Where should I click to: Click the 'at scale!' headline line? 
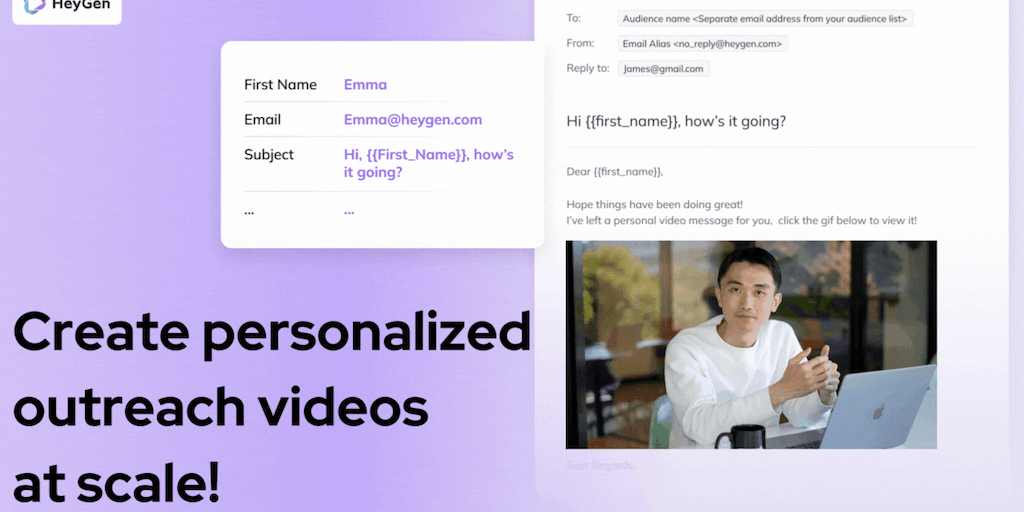pos(116,482)
